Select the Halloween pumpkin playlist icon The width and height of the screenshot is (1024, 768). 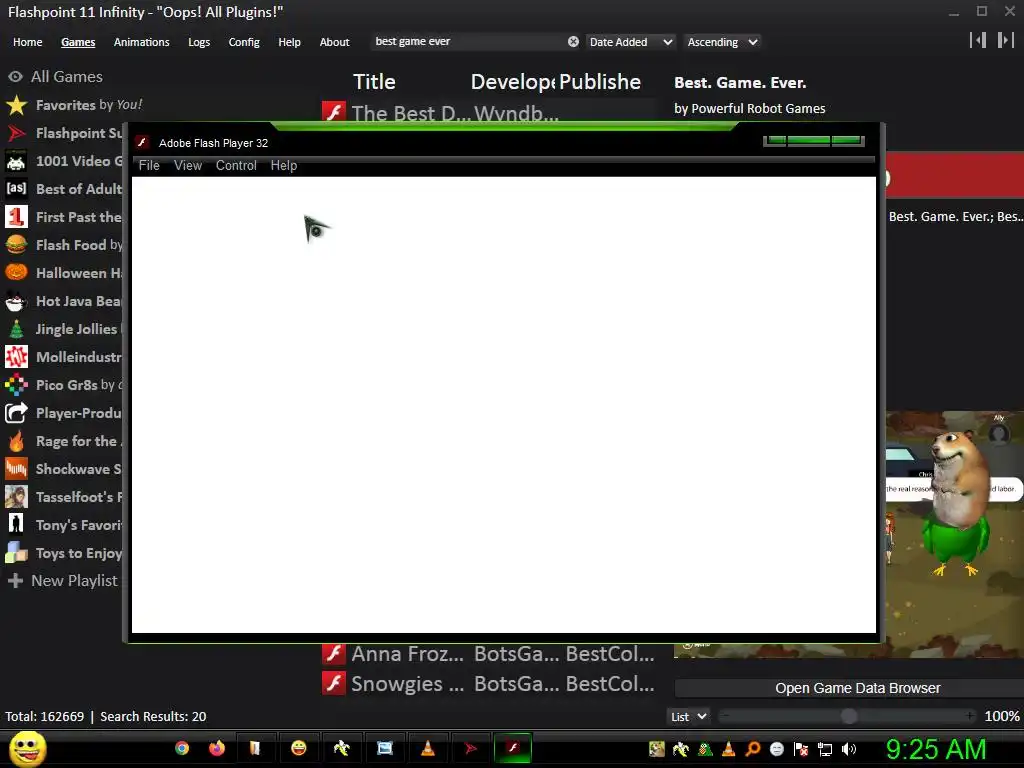16,273
